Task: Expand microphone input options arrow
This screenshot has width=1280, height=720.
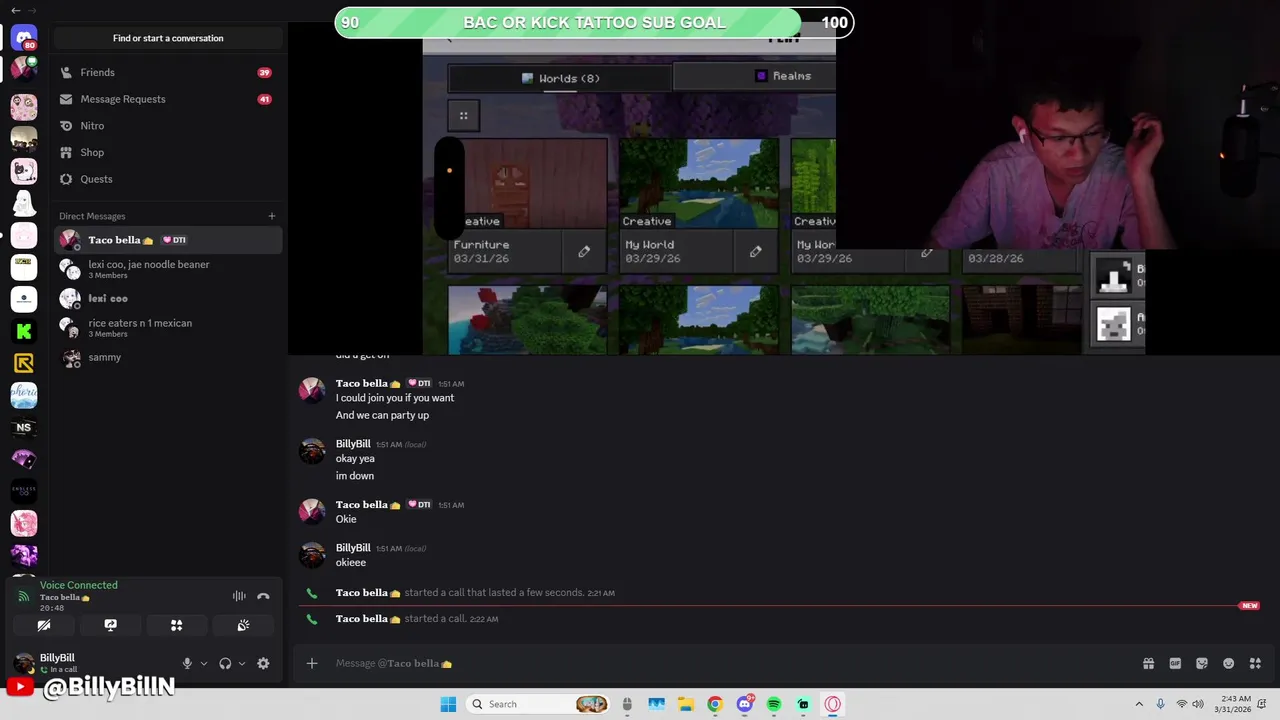Action: click(204, 663)
